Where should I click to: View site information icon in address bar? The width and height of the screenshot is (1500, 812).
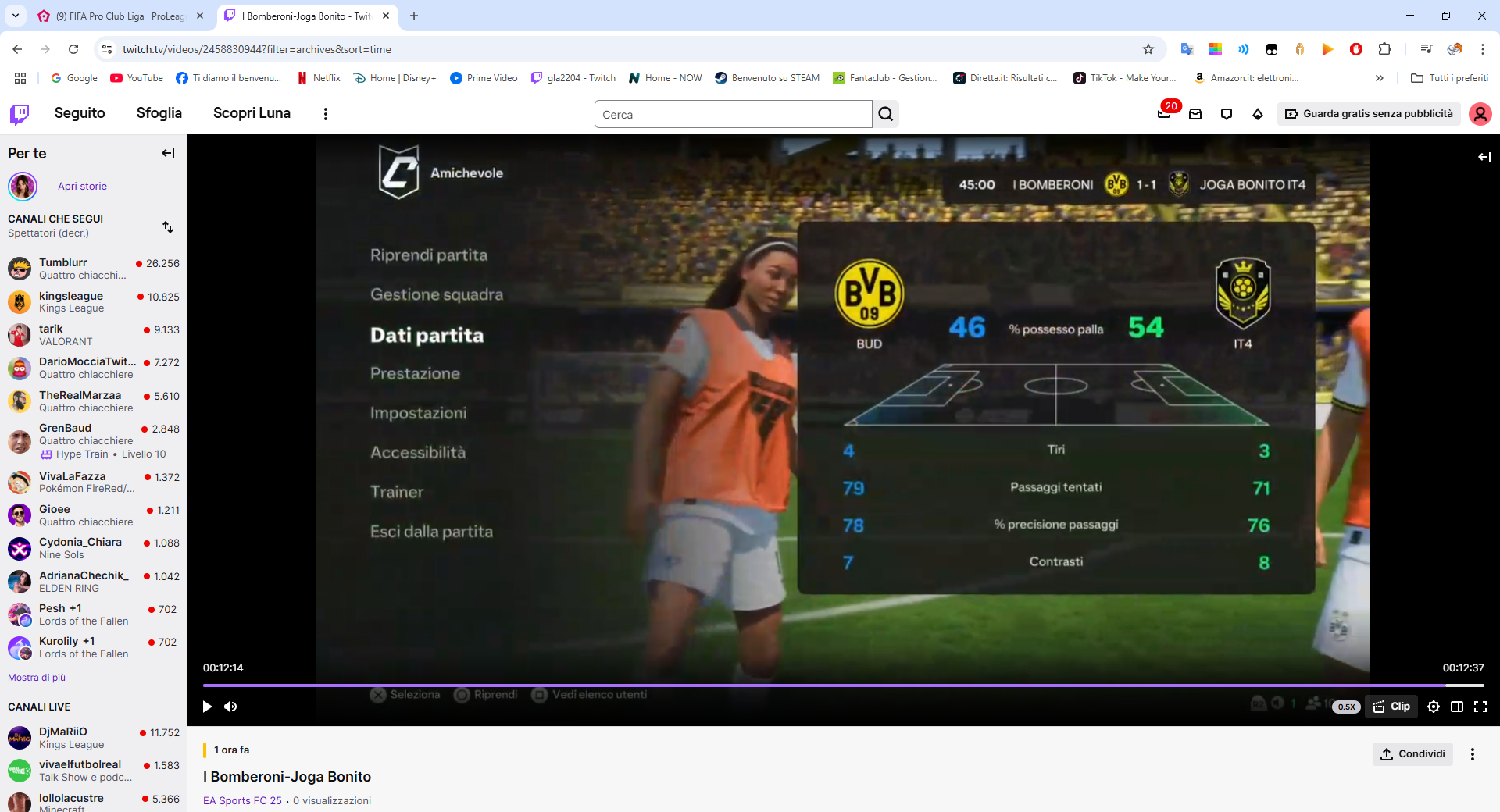tap(107, 49)
